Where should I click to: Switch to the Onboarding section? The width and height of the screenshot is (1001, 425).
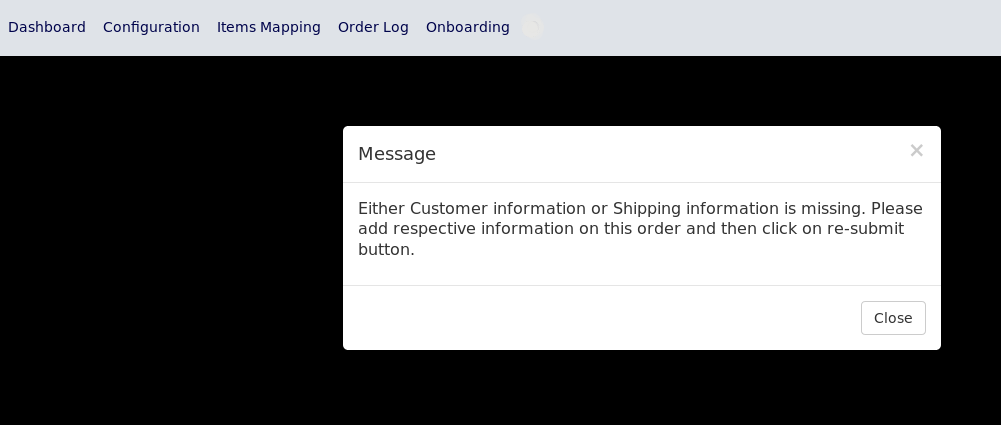468,27
